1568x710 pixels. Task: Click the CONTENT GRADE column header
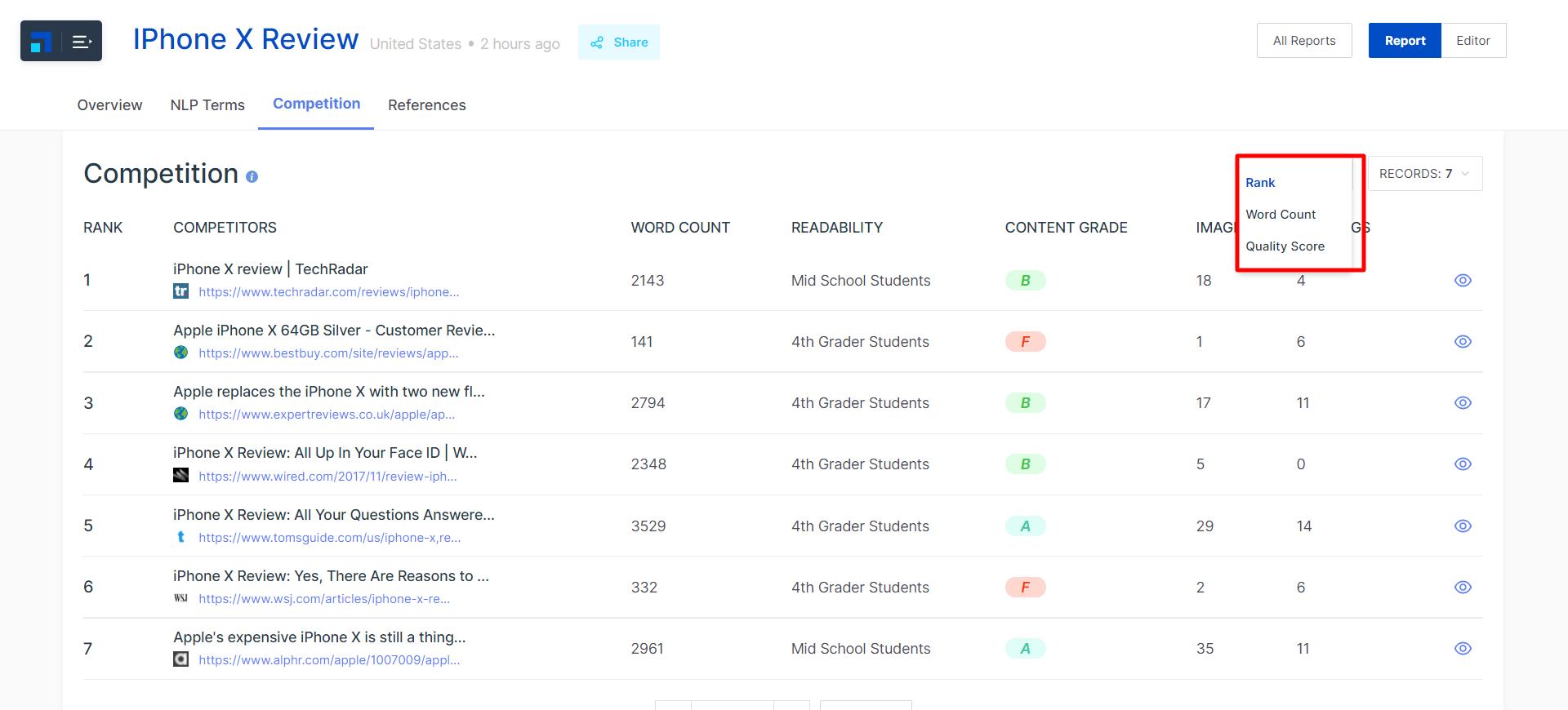click(1066, 228)
